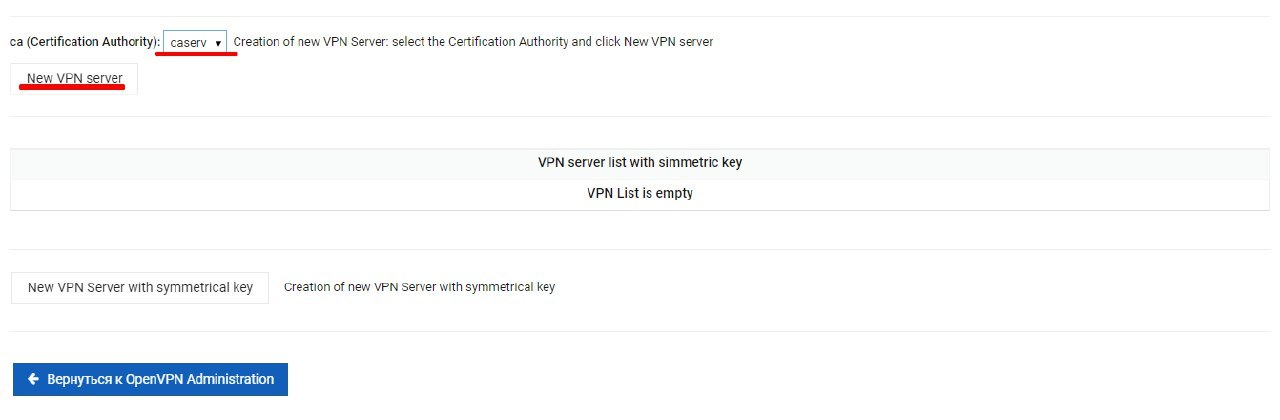Click the VPN server list table header
The height and width of the screenshot is (420, 1280).
pos(640,164)
